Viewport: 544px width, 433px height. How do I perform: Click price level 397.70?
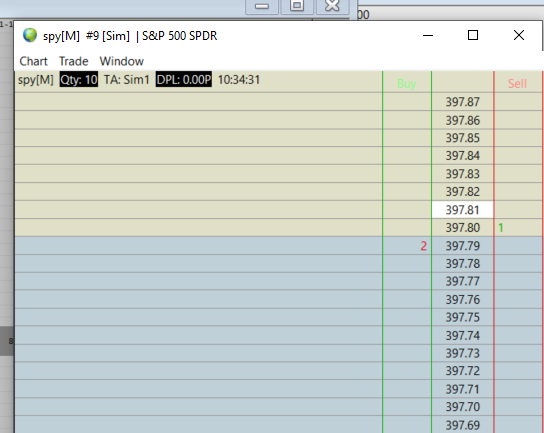462,407
